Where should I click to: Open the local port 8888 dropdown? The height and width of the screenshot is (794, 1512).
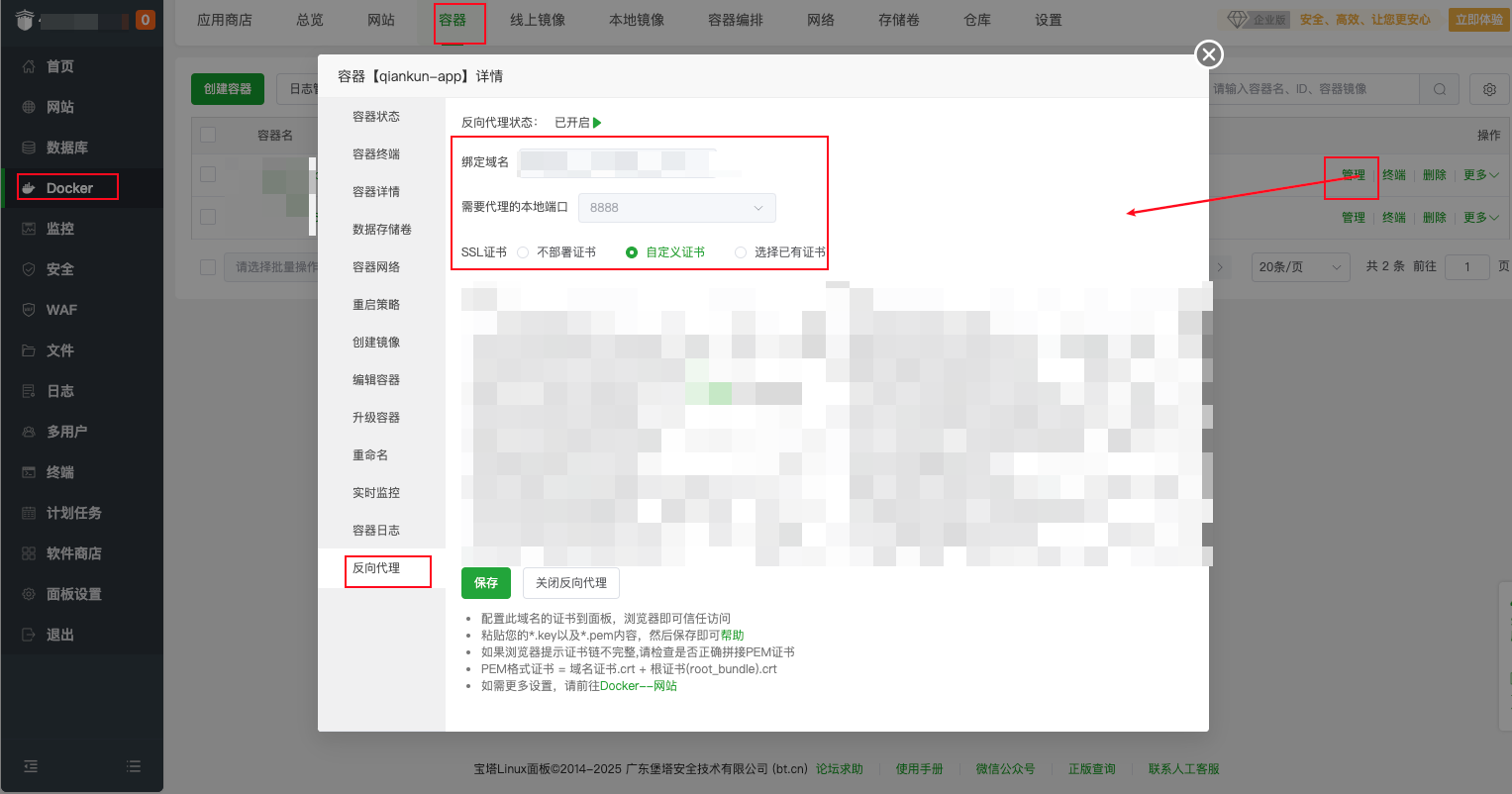677,208
